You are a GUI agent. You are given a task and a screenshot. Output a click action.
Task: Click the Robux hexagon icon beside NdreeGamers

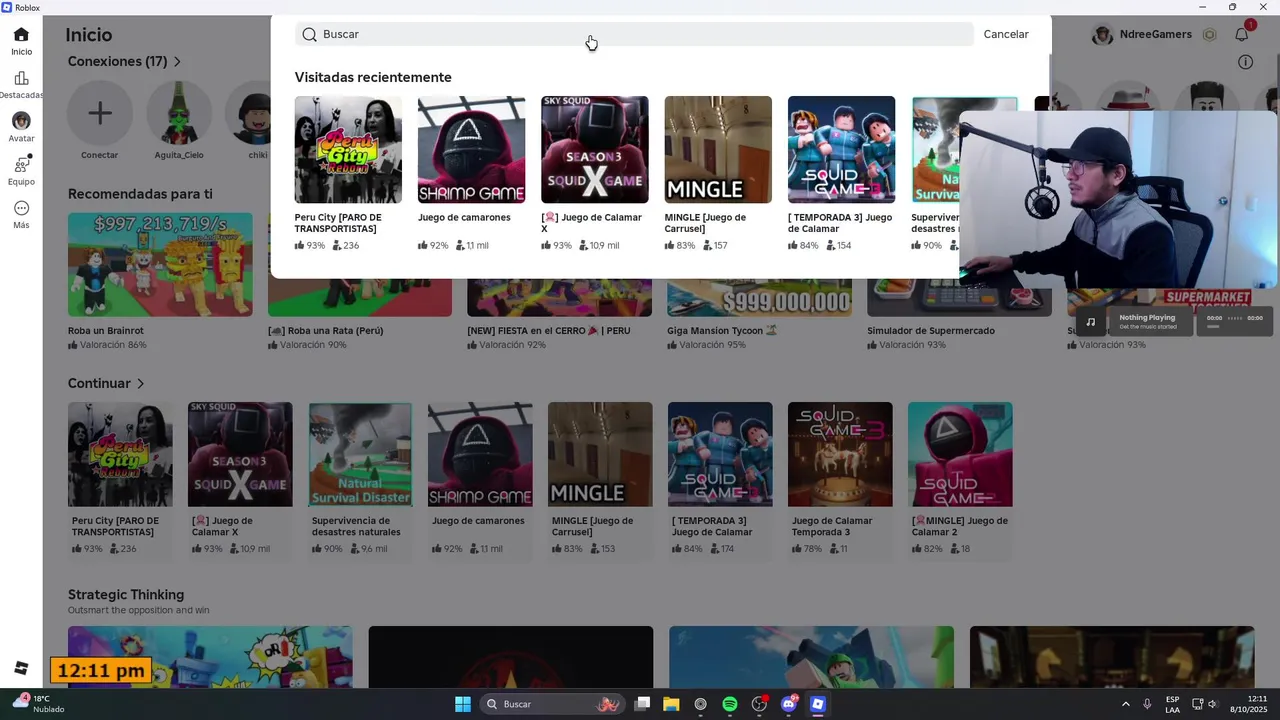pos(1209,34)
